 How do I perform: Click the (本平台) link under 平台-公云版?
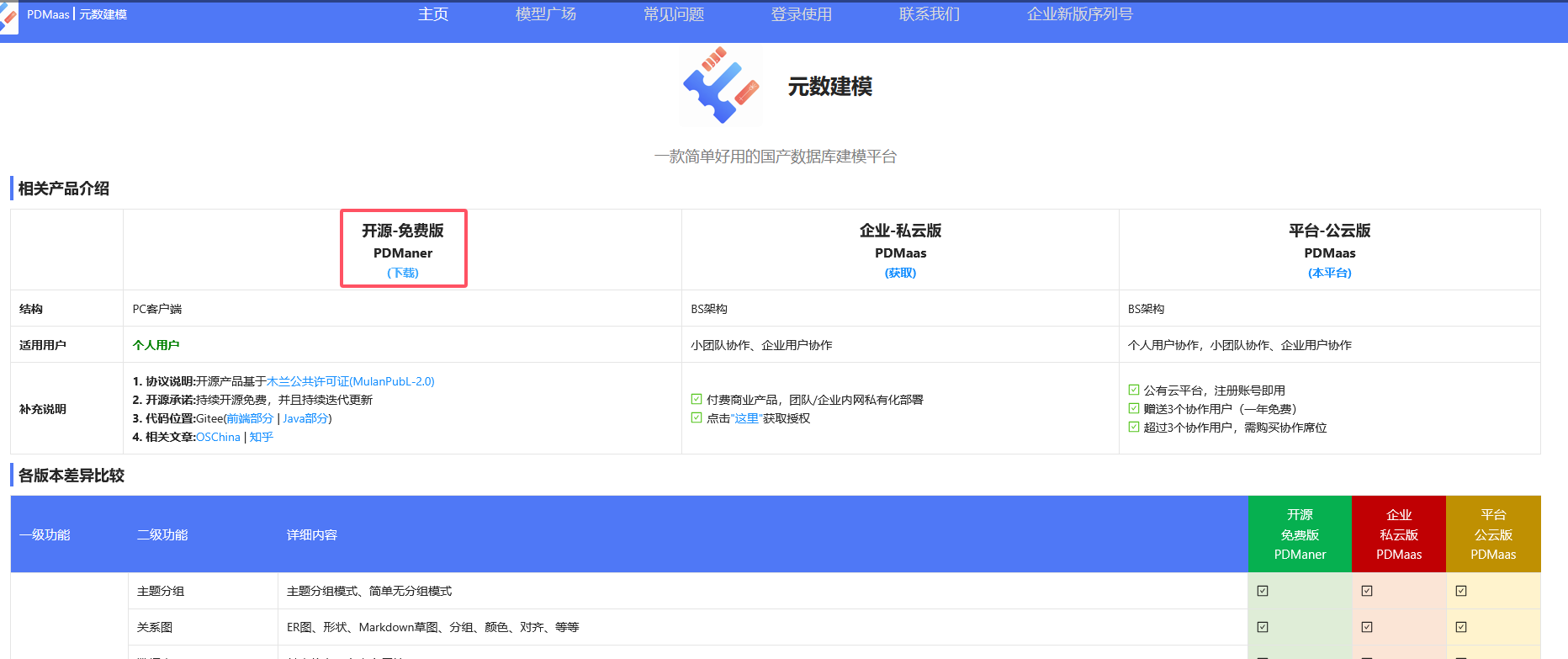point(1330,273)
